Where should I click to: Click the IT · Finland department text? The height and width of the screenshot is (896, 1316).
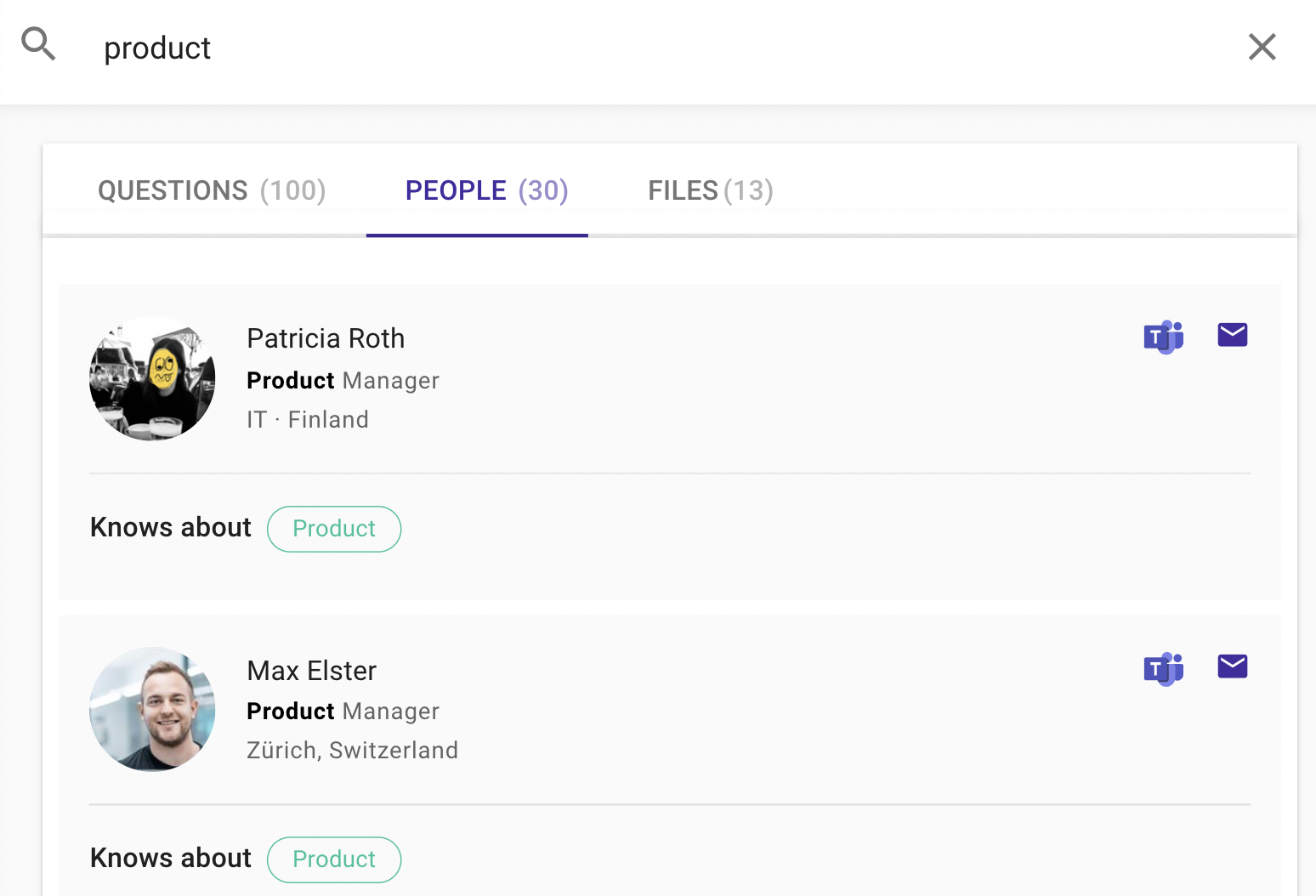tap(308, 419)
